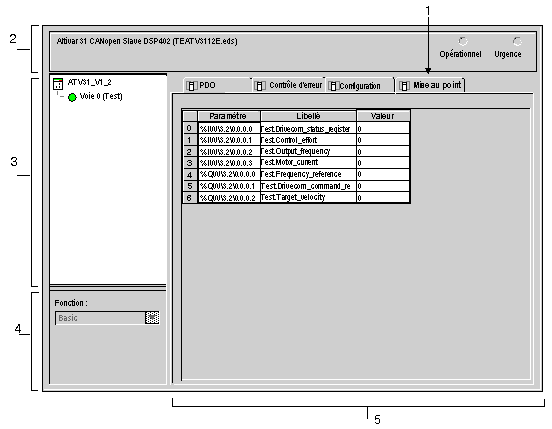The width and height of the screenshot is (552, 429).
Task: Select the Test.Target_velocity label cell
Action: click(308, 197)
